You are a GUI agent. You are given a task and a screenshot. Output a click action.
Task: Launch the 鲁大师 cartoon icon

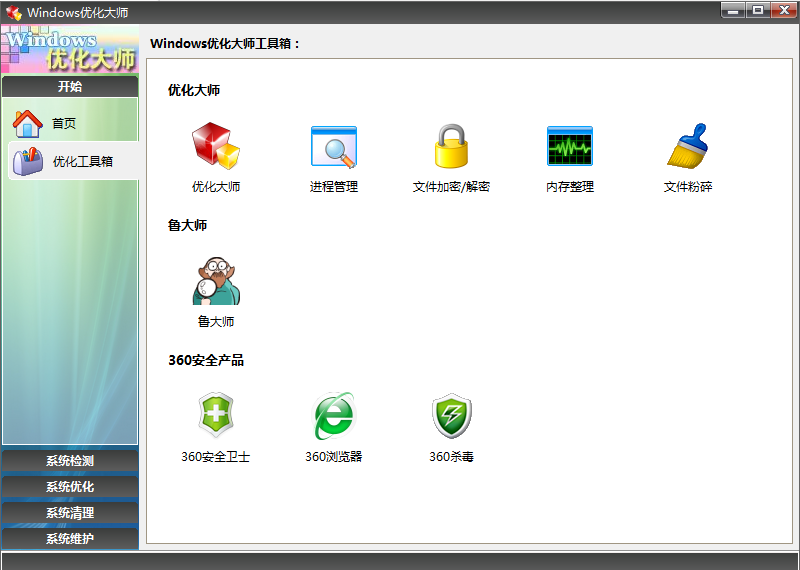tap(216, 282)
